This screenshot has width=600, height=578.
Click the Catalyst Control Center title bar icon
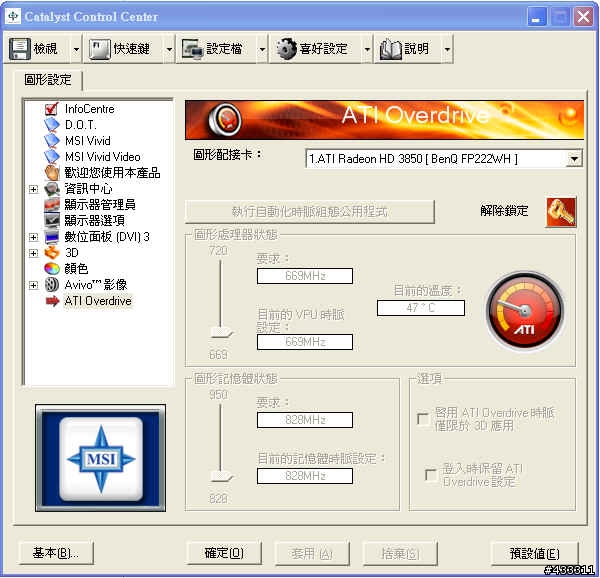[x=13, y=16]
